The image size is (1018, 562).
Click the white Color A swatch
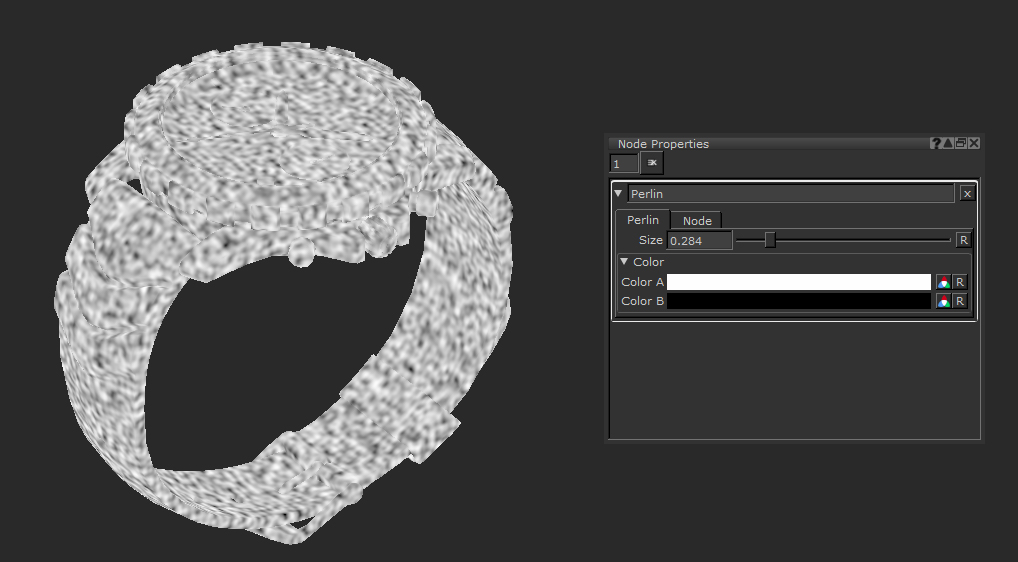[798, 282]
